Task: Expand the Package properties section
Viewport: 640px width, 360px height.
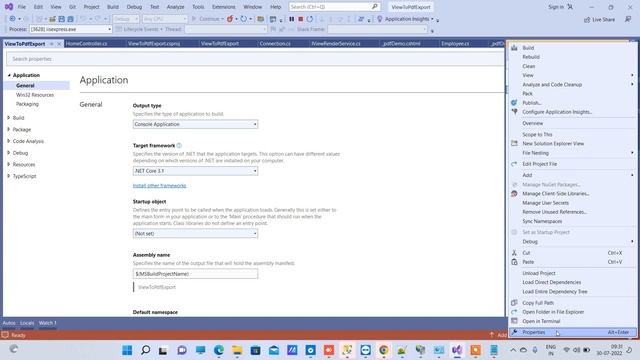Action: [x=9, y=129]
